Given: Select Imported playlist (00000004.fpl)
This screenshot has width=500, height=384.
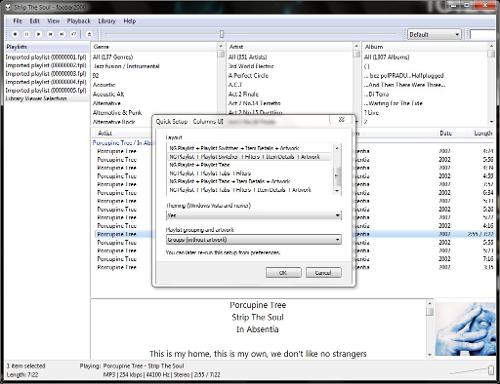Looking at the screenshot, I should pyautogui.click(x=46, y=82).
